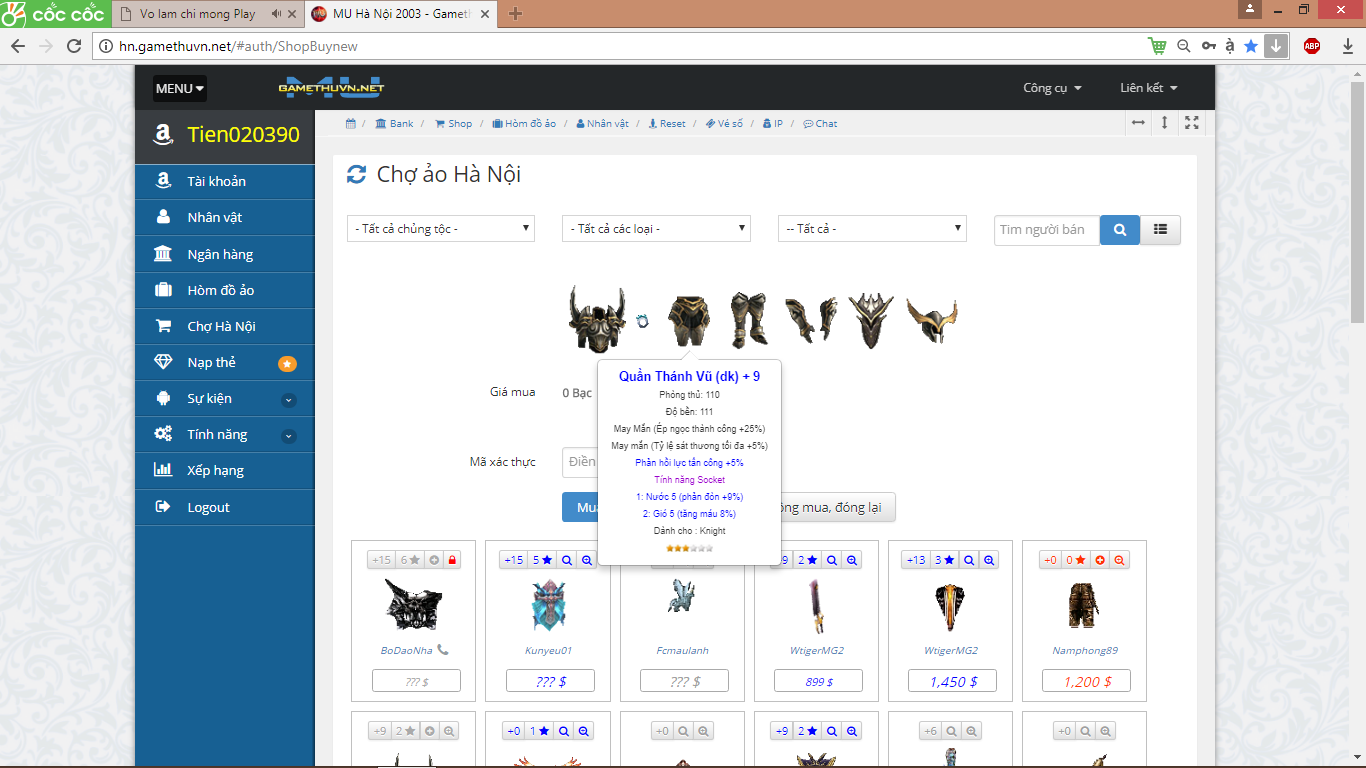Open a new browser tab with the plus button

(515, 14)
